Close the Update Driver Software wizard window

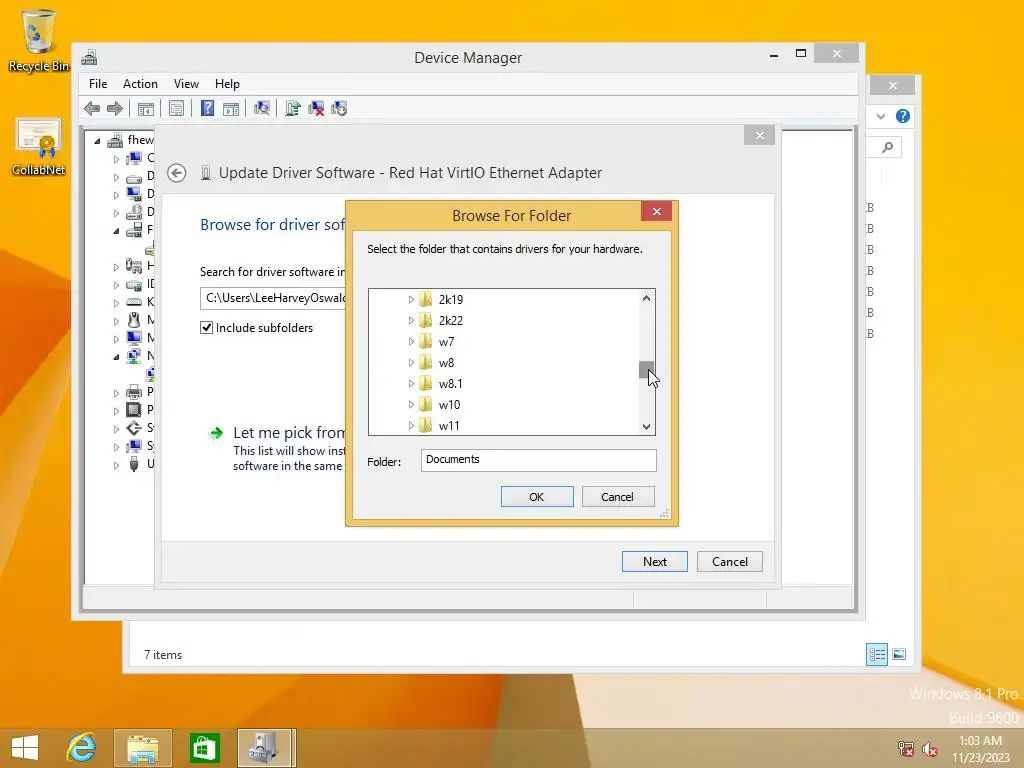pos(759,135)
